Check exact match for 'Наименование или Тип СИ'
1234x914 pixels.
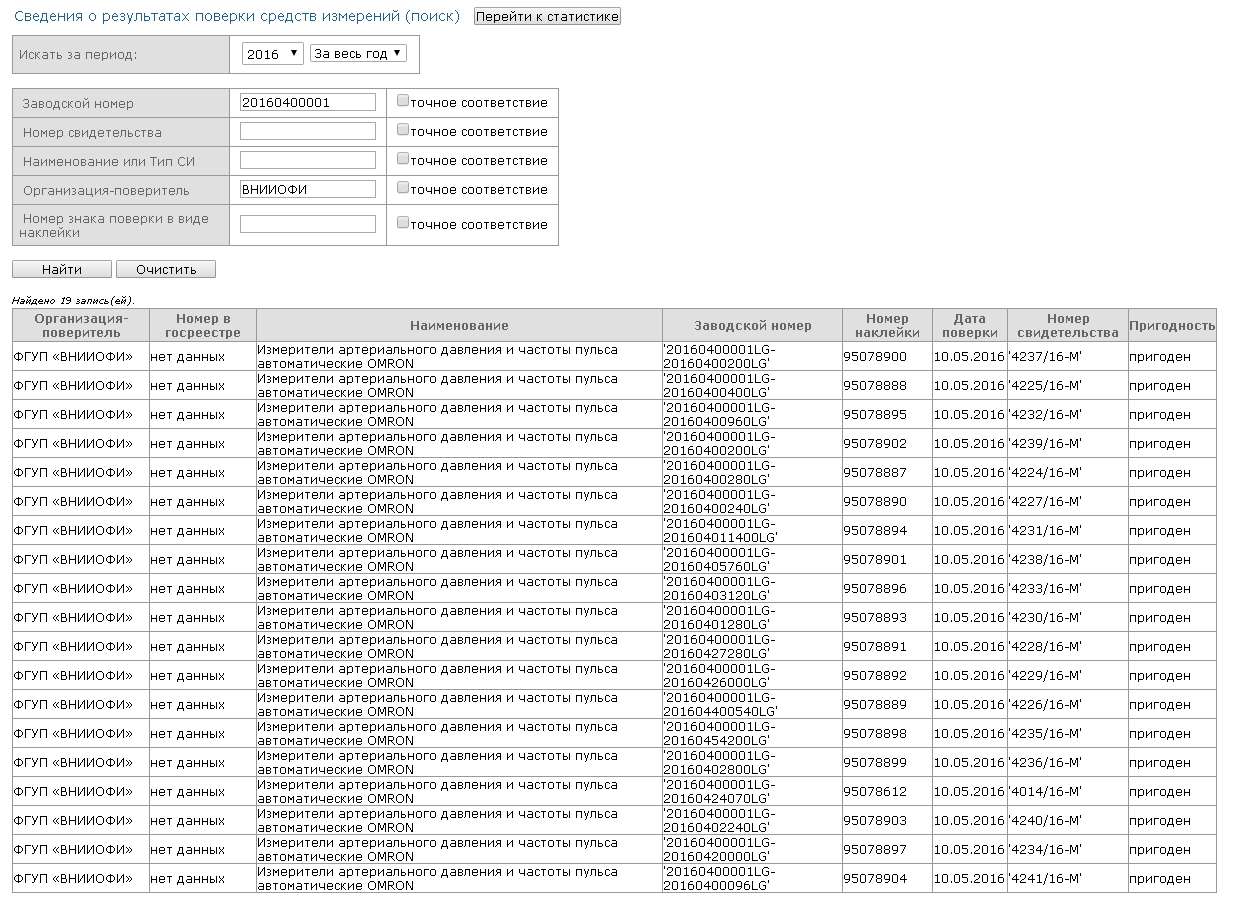(x=403, y=159)
